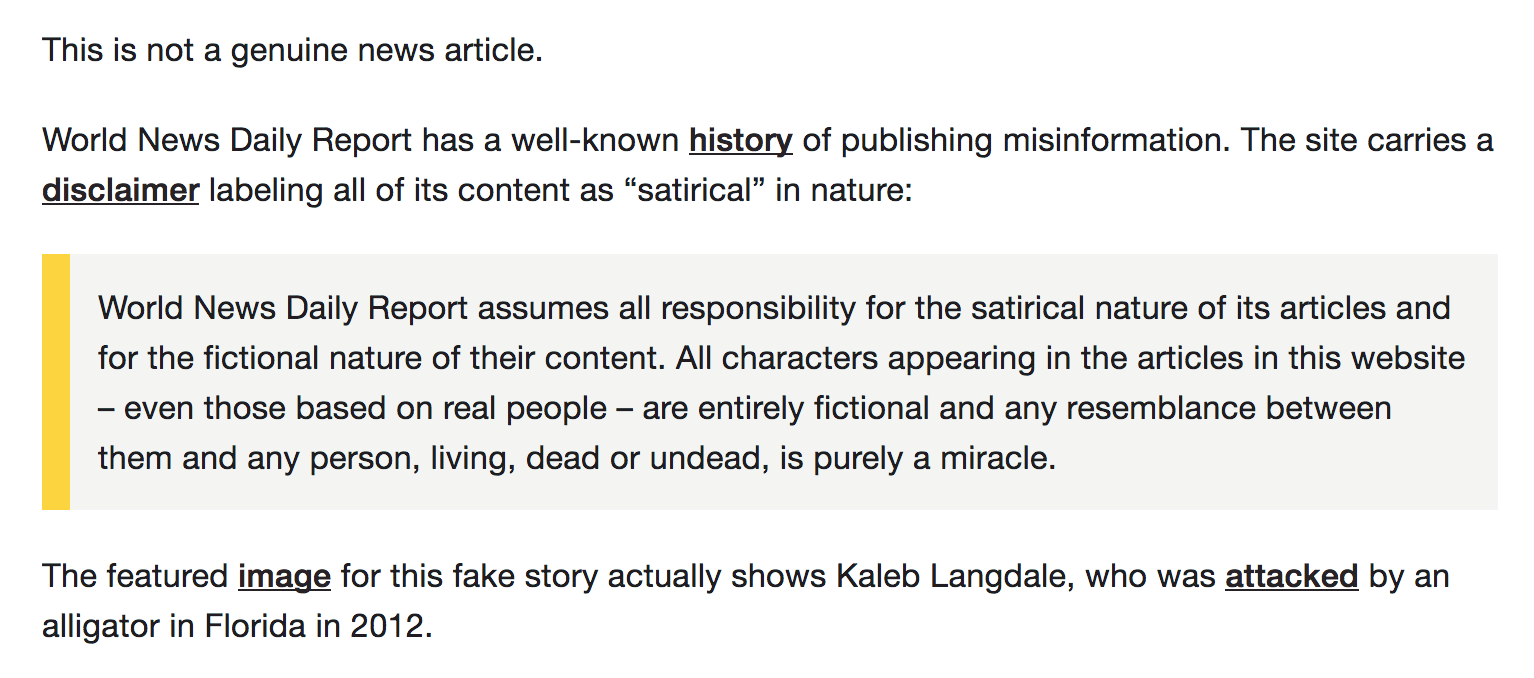The width and height of the screenshot is (1534, 678).
Task: Click the text "alligator in Florida in 2012."
Action: click(237, 626)
